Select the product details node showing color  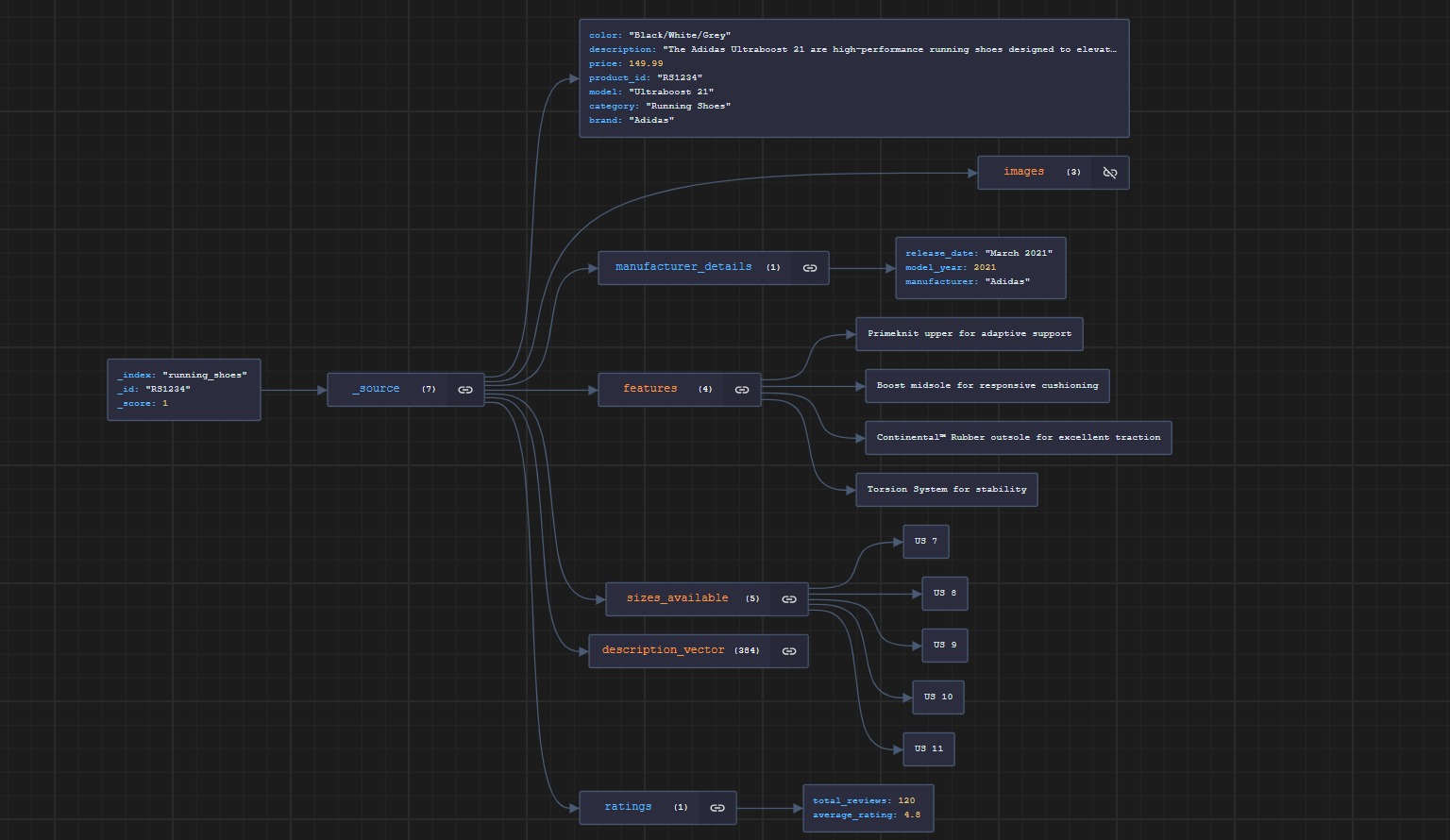pyautogui.click(x=854, y=78)
